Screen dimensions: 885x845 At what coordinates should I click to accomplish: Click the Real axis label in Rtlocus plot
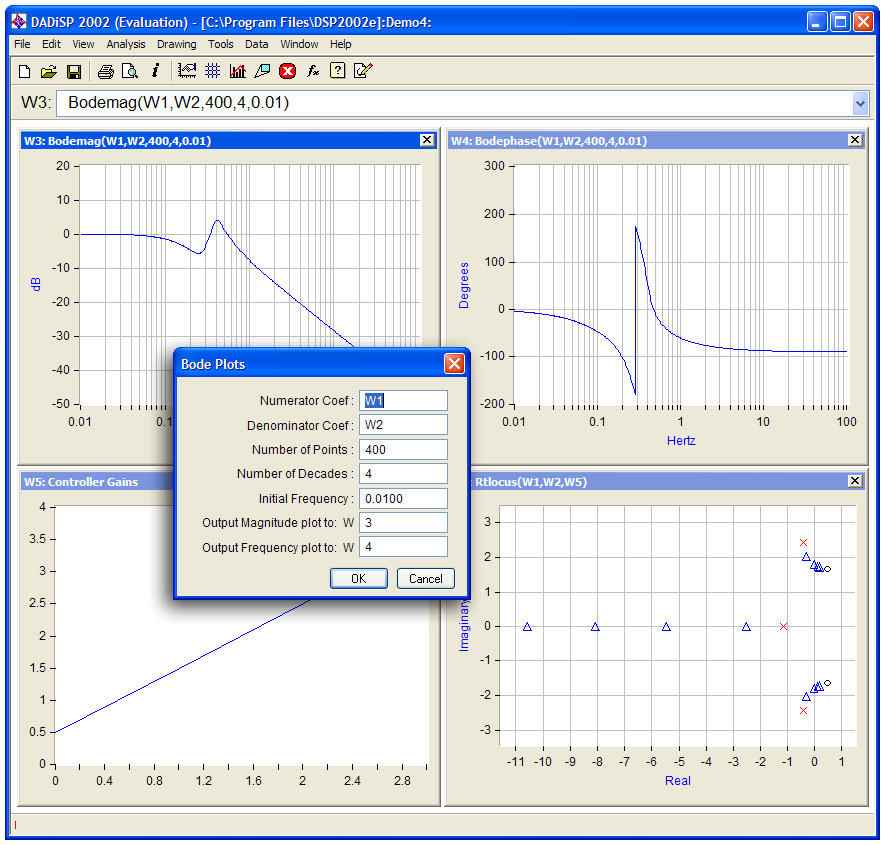[x=677, y=781]
